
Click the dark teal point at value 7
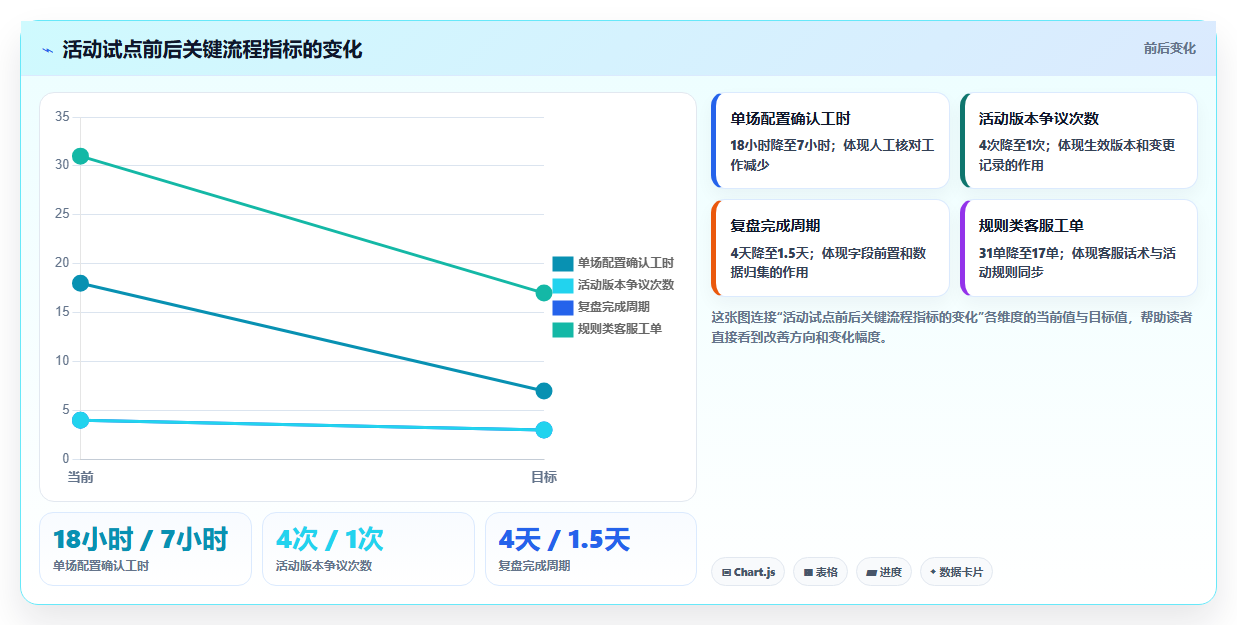click(x=544, y=391)
